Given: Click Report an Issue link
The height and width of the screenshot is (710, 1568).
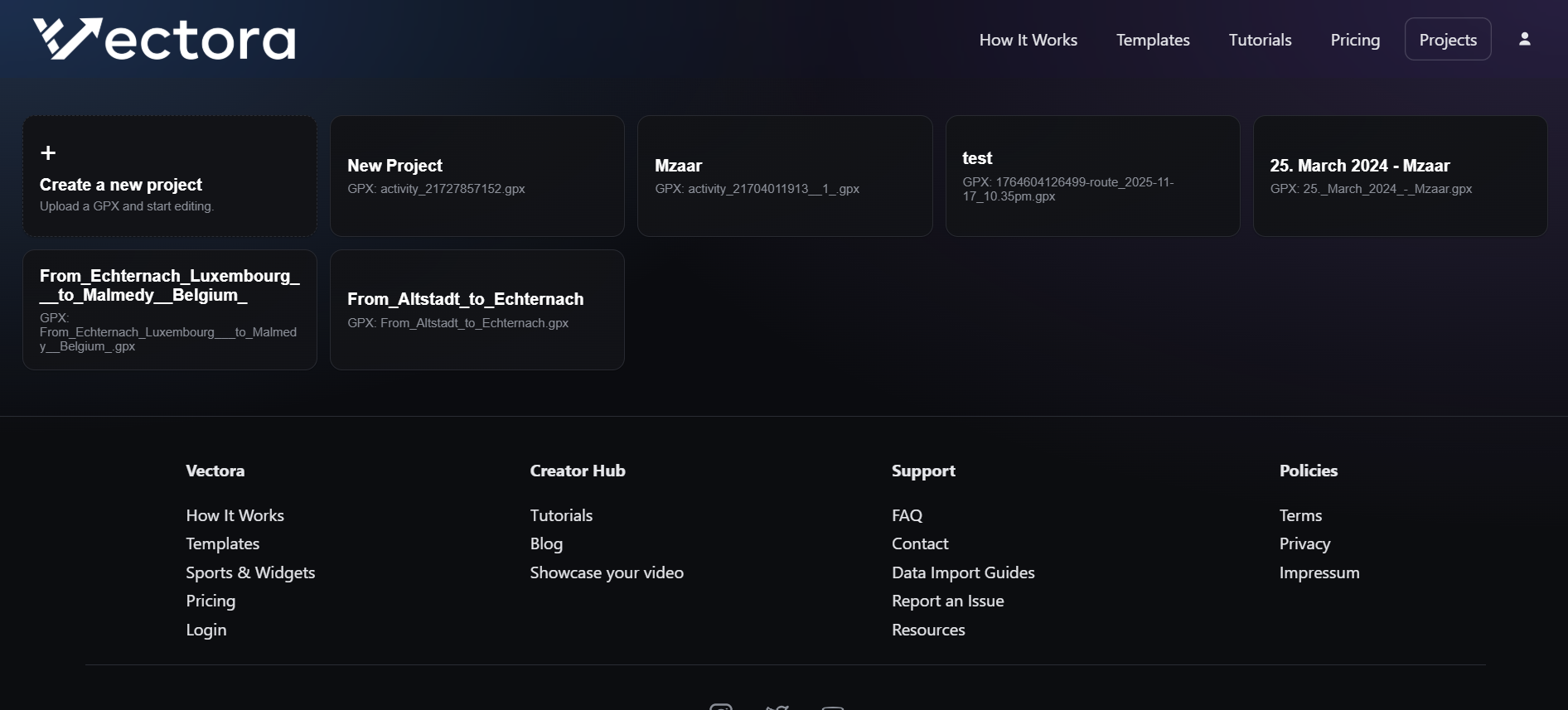Looking at the screenshot, I should [x=947, y=601].
